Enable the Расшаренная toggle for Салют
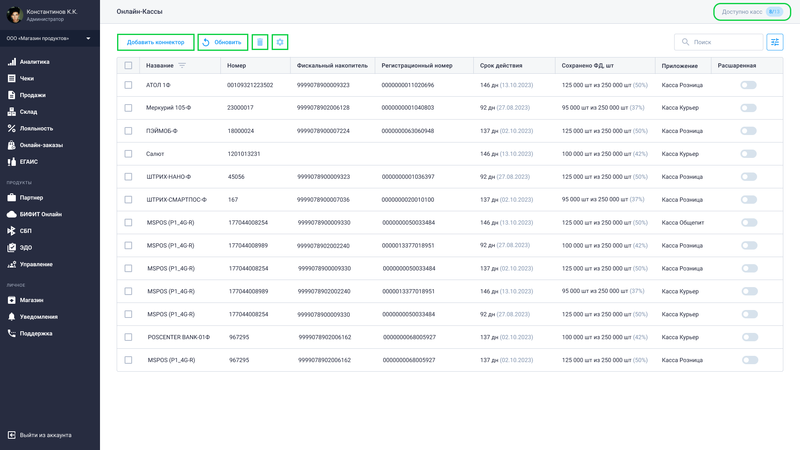This screenshot has width=800, height=450. tap(748, 154)
